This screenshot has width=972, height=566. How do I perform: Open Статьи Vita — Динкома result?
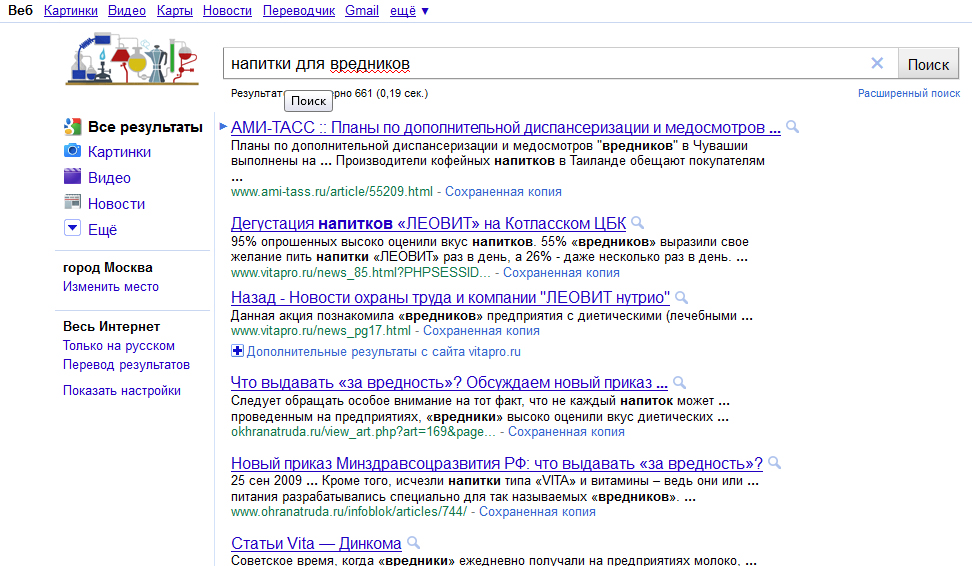pos(316,544)
